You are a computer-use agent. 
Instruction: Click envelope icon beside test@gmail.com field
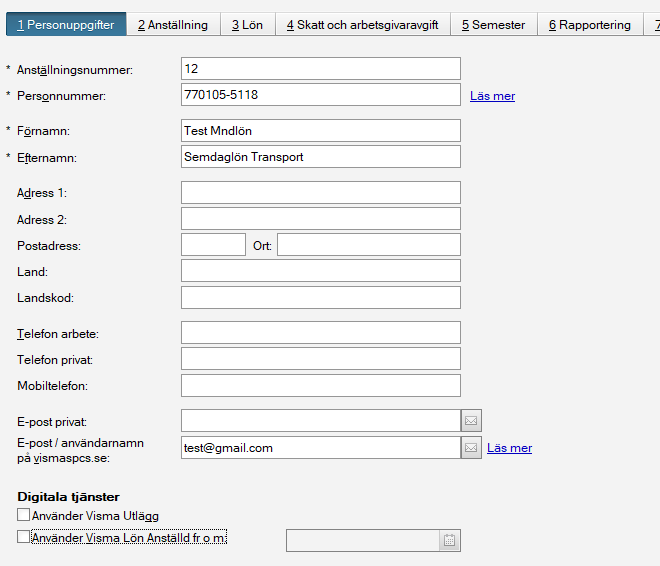tap(471, 448)
